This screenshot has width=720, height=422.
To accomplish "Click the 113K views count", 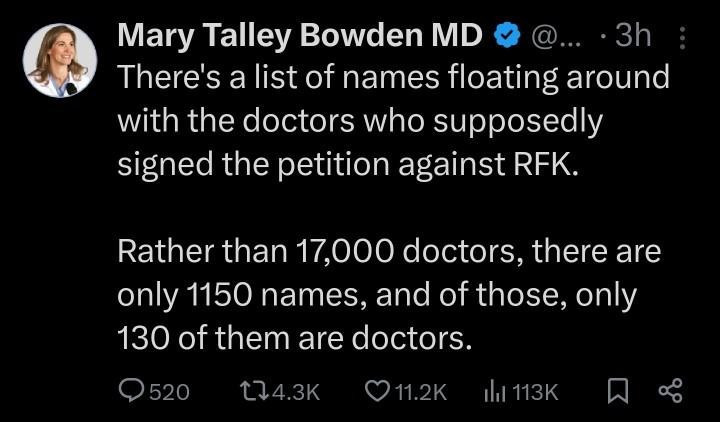I will tap(535, 392).
